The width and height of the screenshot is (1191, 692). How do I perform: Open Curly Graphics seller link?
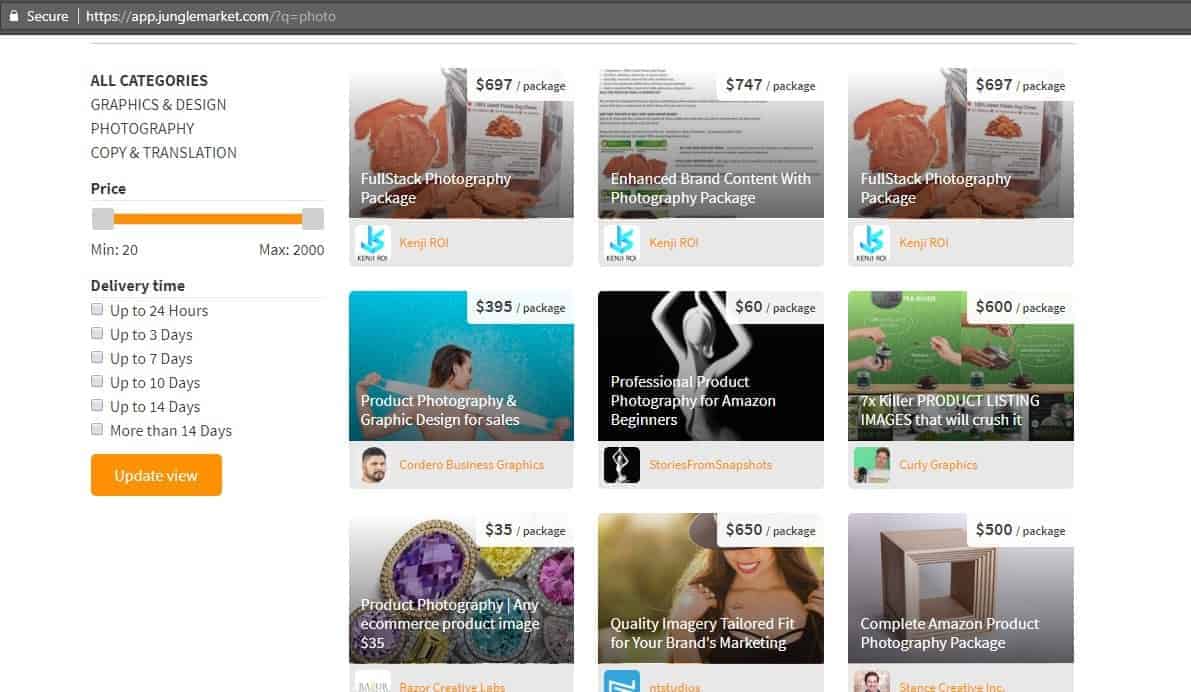(938, 465)
